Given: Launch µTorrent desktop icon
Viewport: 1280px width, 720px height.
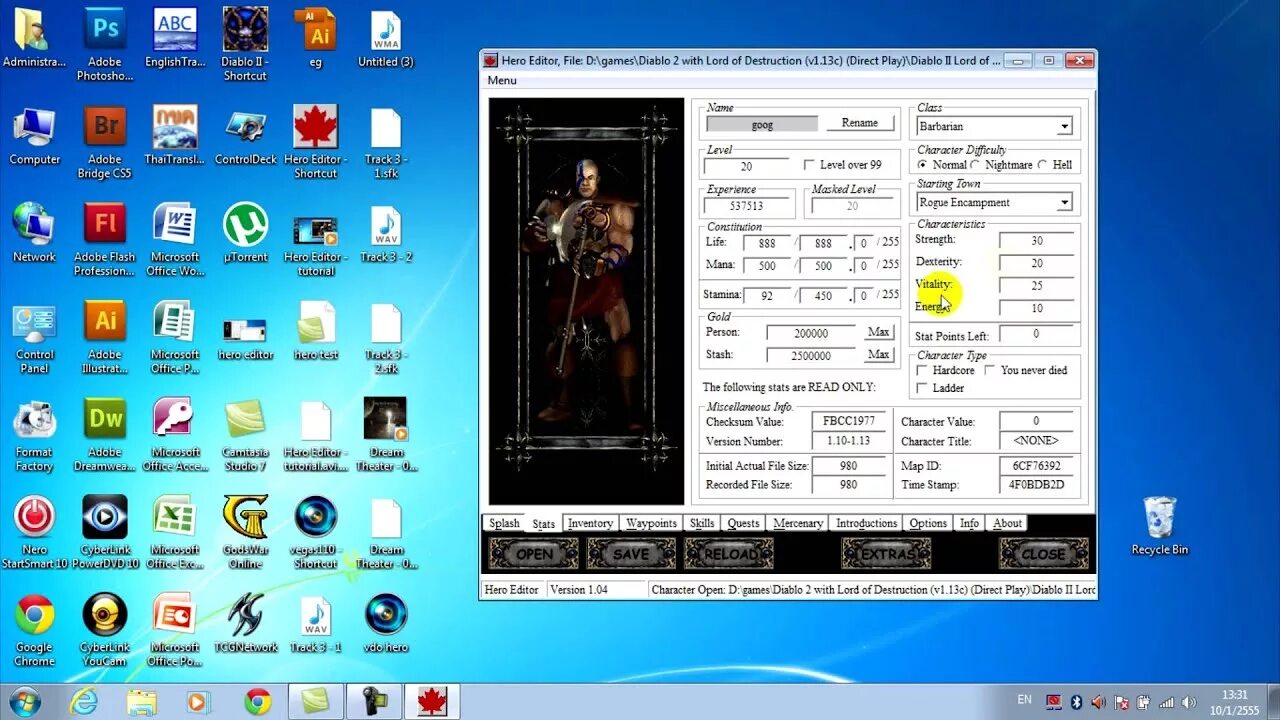Looking at the screenshot, I should pyautogui.click(x=245, y=234).
